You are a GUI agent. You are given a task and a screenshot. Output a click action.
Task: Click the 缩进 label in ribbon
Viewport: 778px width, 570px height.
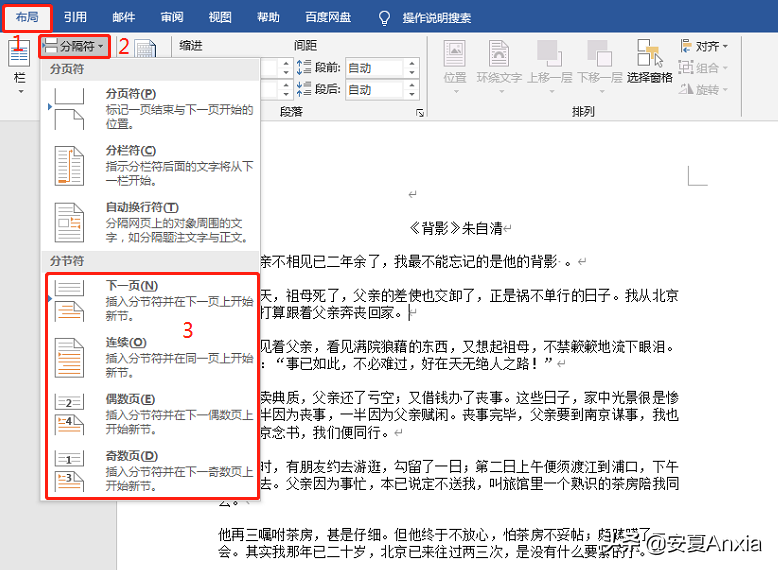[191, 46]
